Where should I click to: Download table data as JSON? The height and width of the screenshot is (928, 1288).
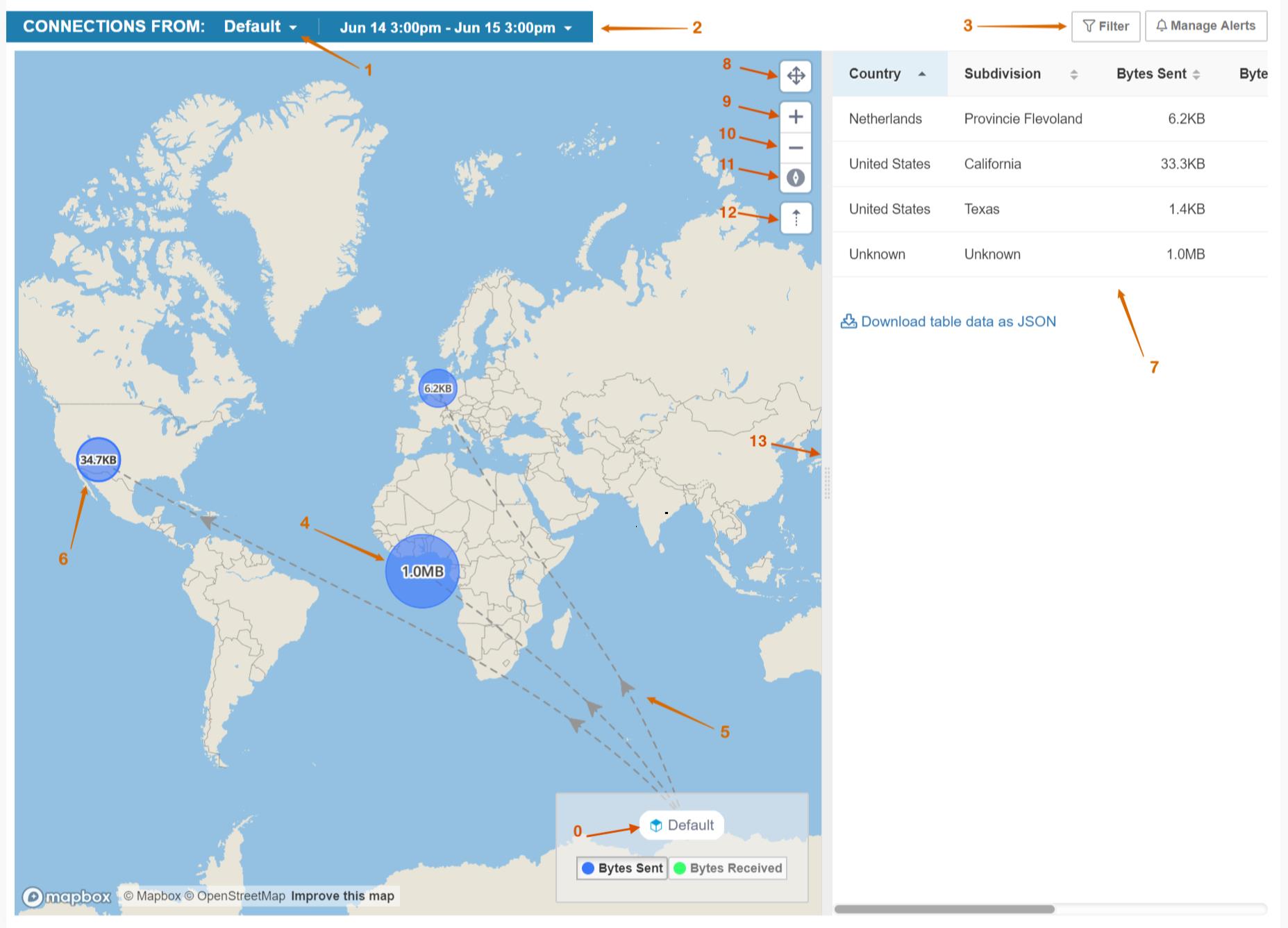pyautogui.click(x=948, y=322)
